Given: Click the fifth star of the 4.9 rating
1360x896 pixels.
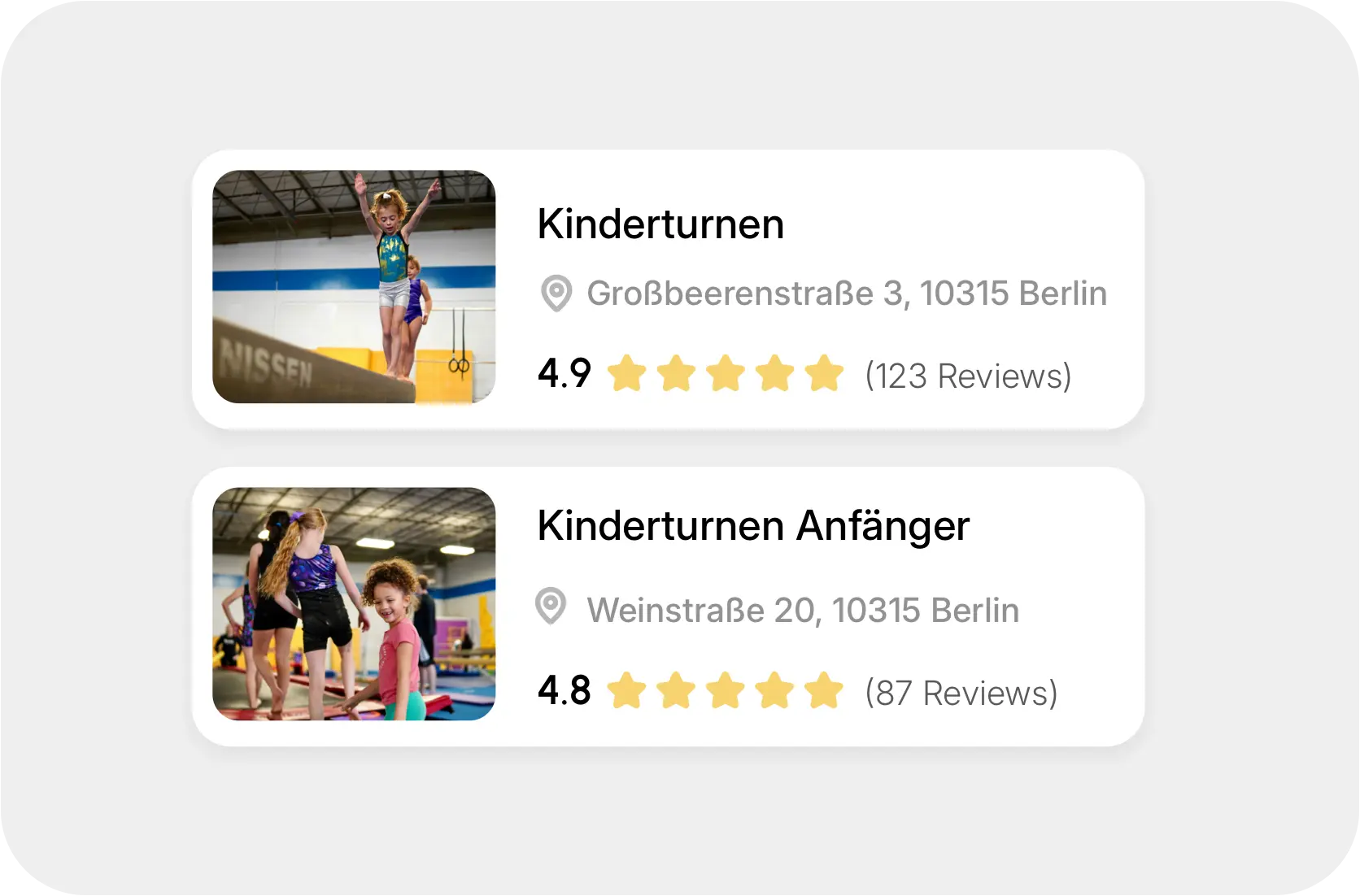Looking at the screenshot, I should pos(825,374).
